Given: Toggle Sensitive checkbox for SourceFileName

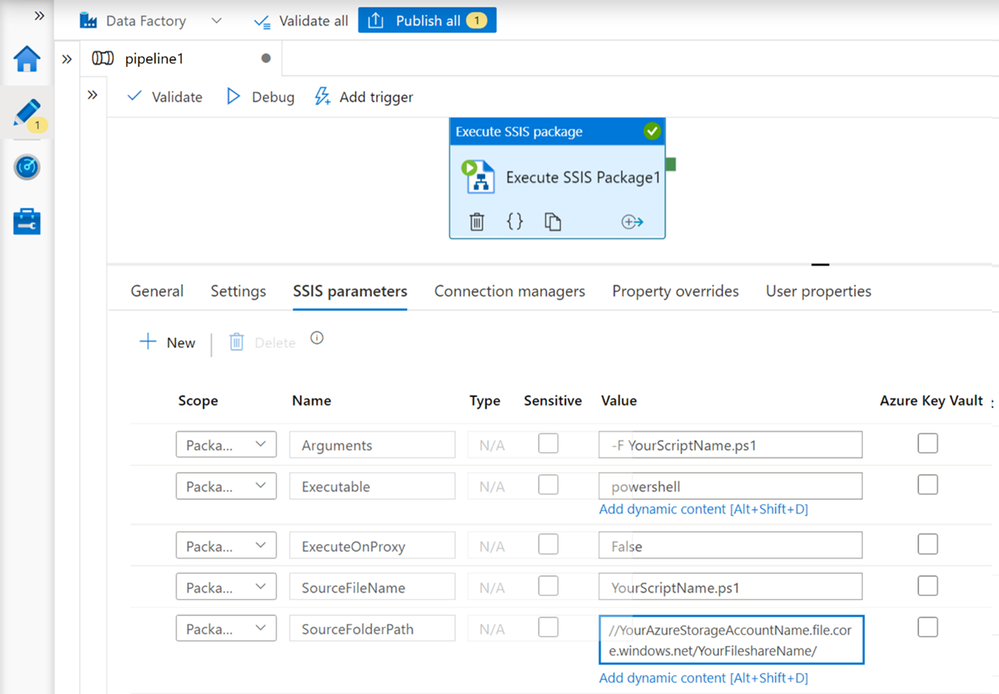Looking at the screenshot, I should pyautogui.click(x=548, y=586).
